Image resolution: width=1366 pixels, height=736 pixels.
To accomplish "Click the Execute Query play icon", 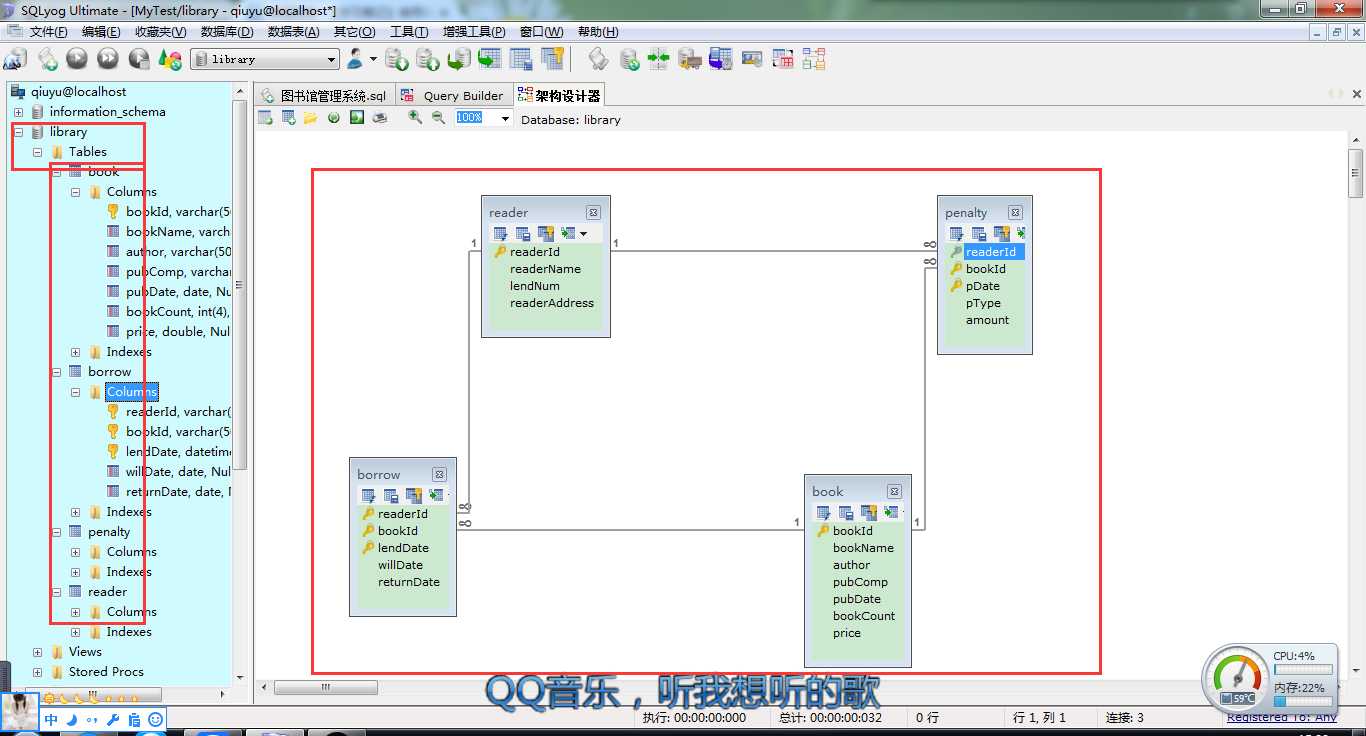I will (x=77, y=59).
